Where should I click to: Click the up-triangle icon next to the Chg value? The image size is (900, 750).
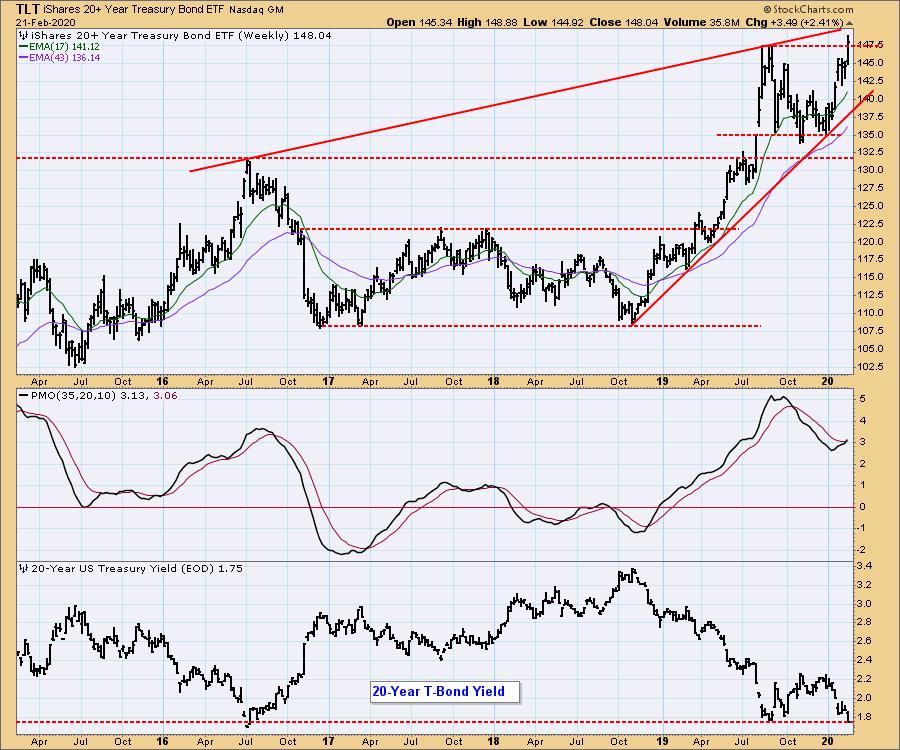[x=849, y=23]
